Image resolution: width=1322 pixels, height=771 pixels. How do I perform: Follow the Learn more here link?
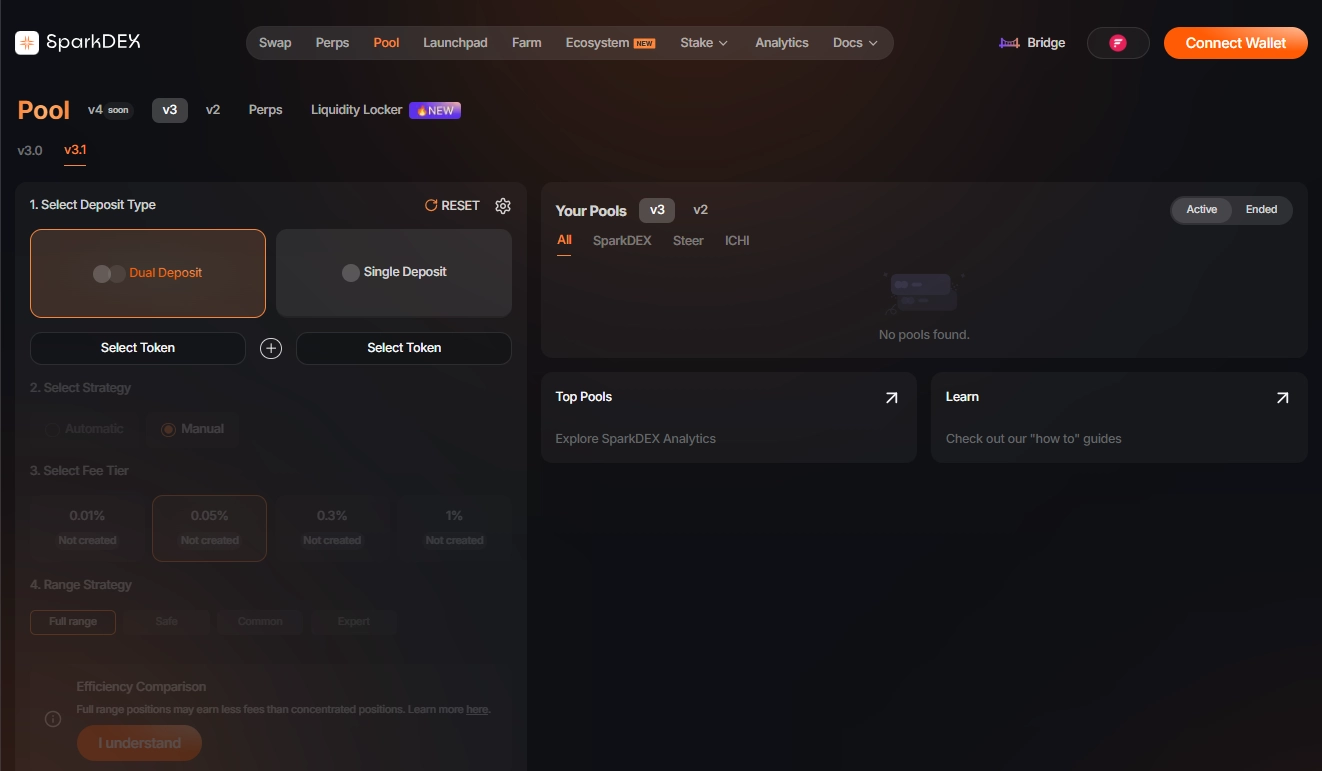(478, 709)
